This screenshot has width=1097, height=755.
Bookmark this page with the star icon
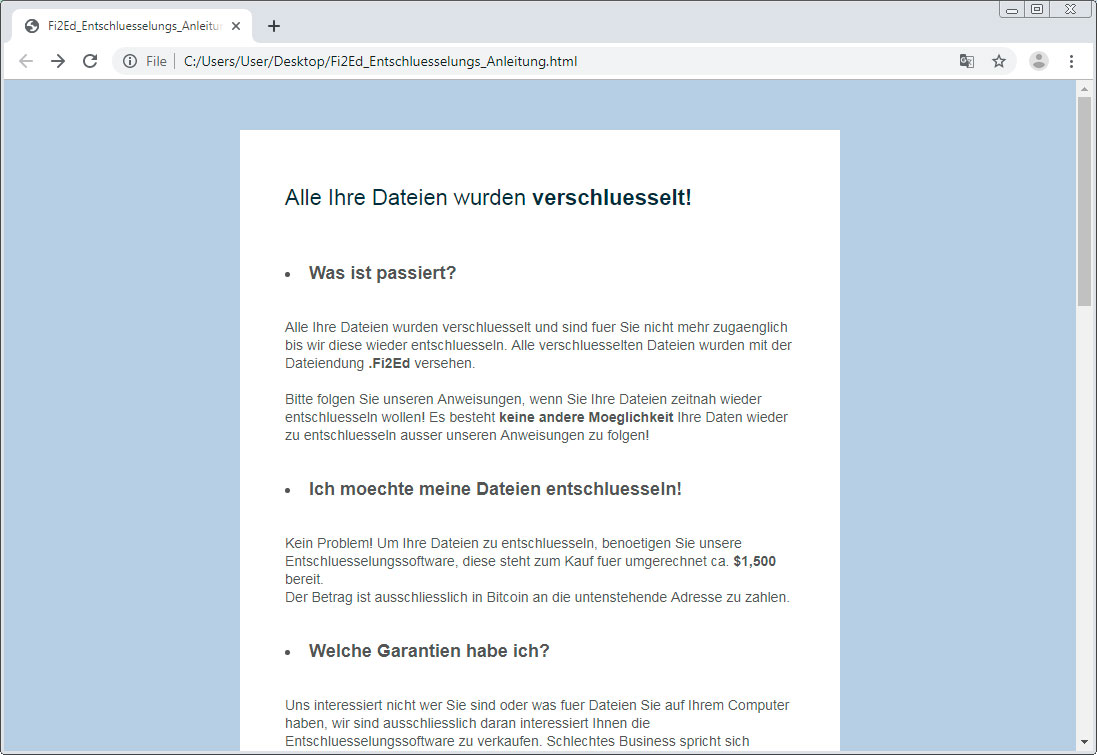[999, 62]
